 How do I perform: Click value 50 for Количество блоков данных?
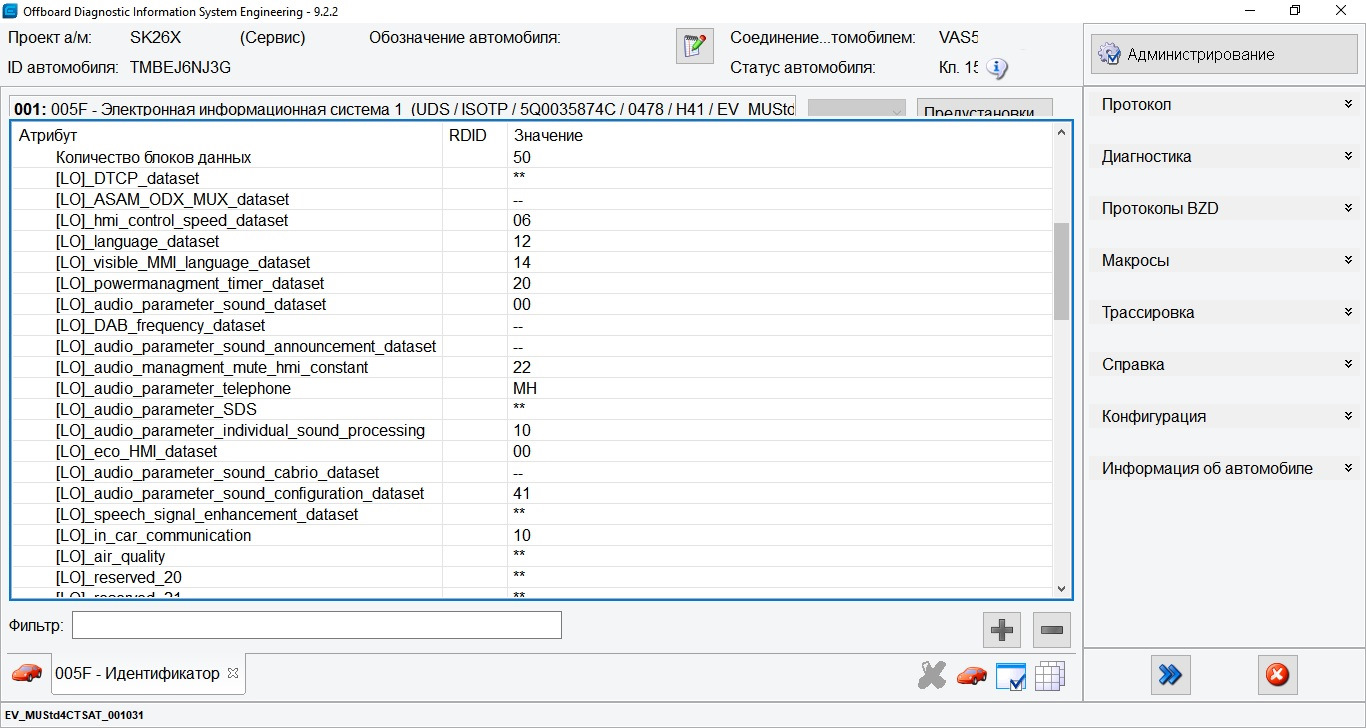pos(522,157)
